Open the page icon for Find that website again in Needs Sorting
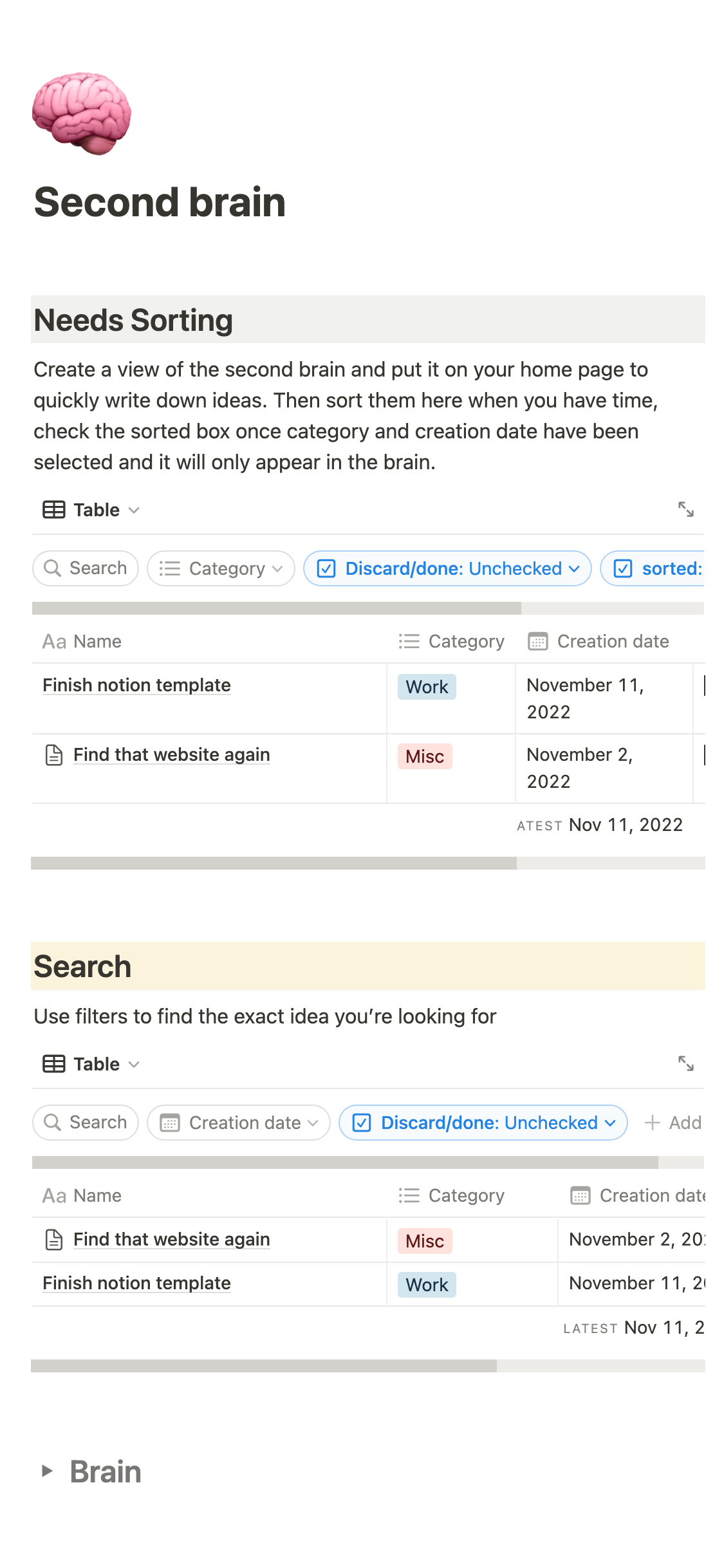 click(x=54, y=755)
